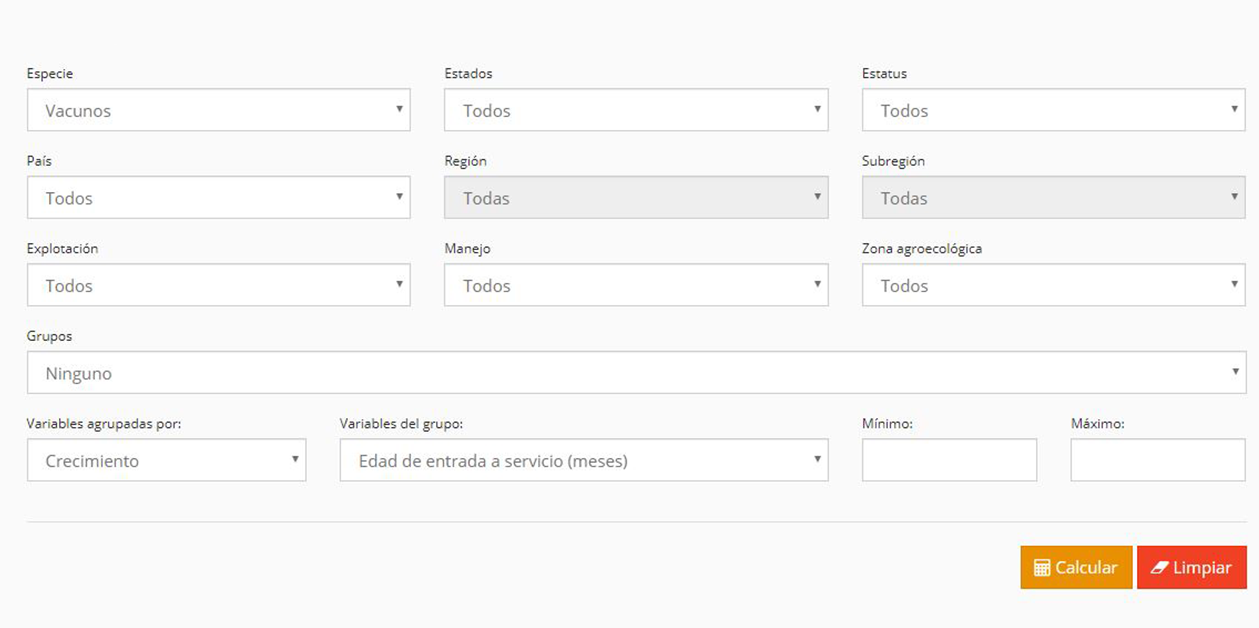Click the Zona agroecológica label
This screenshot has height=628, width=1259.
click(922, 249)
